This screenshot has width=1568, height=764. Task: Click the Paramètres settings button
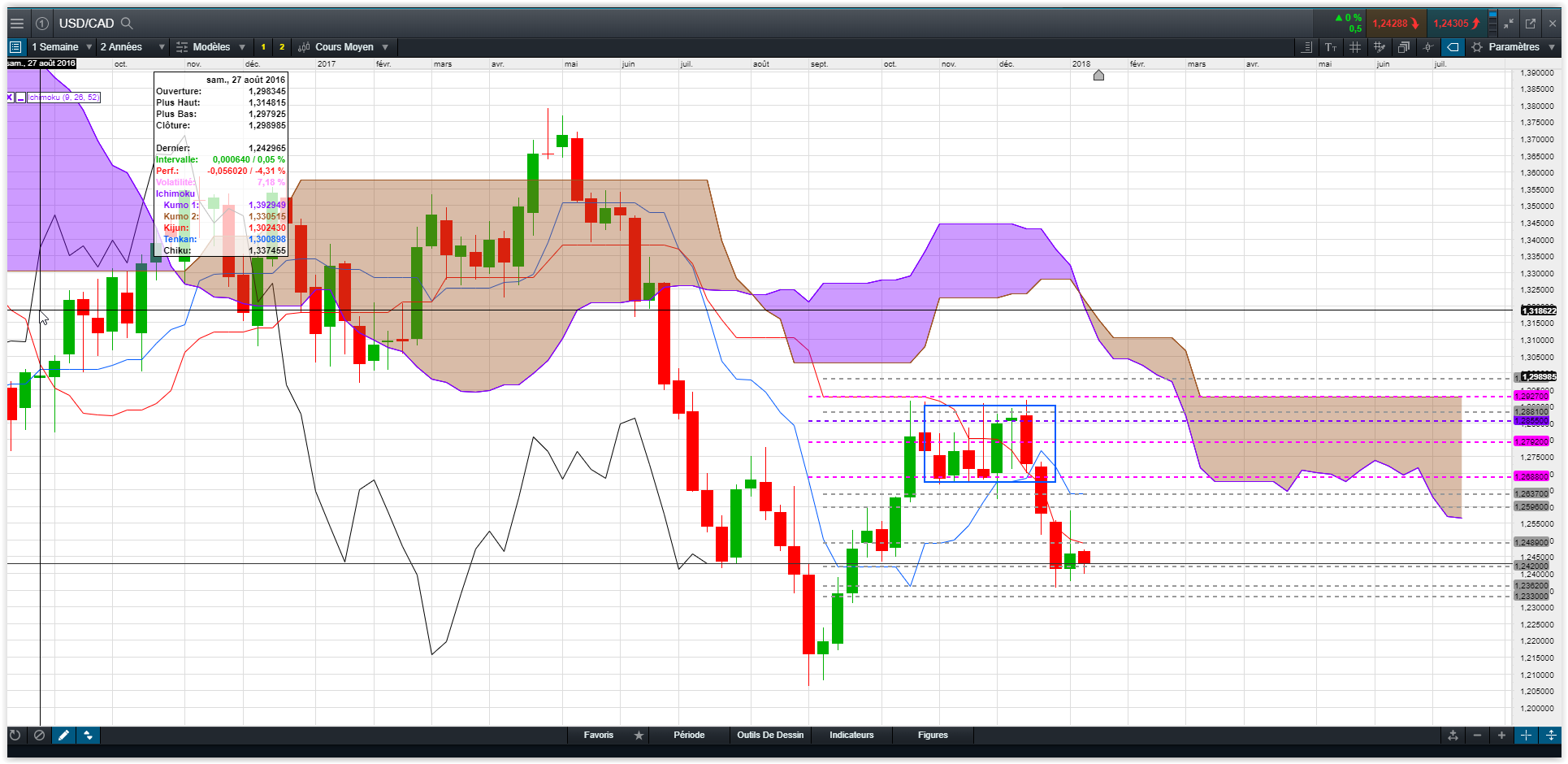click(x=1513, y=47)
